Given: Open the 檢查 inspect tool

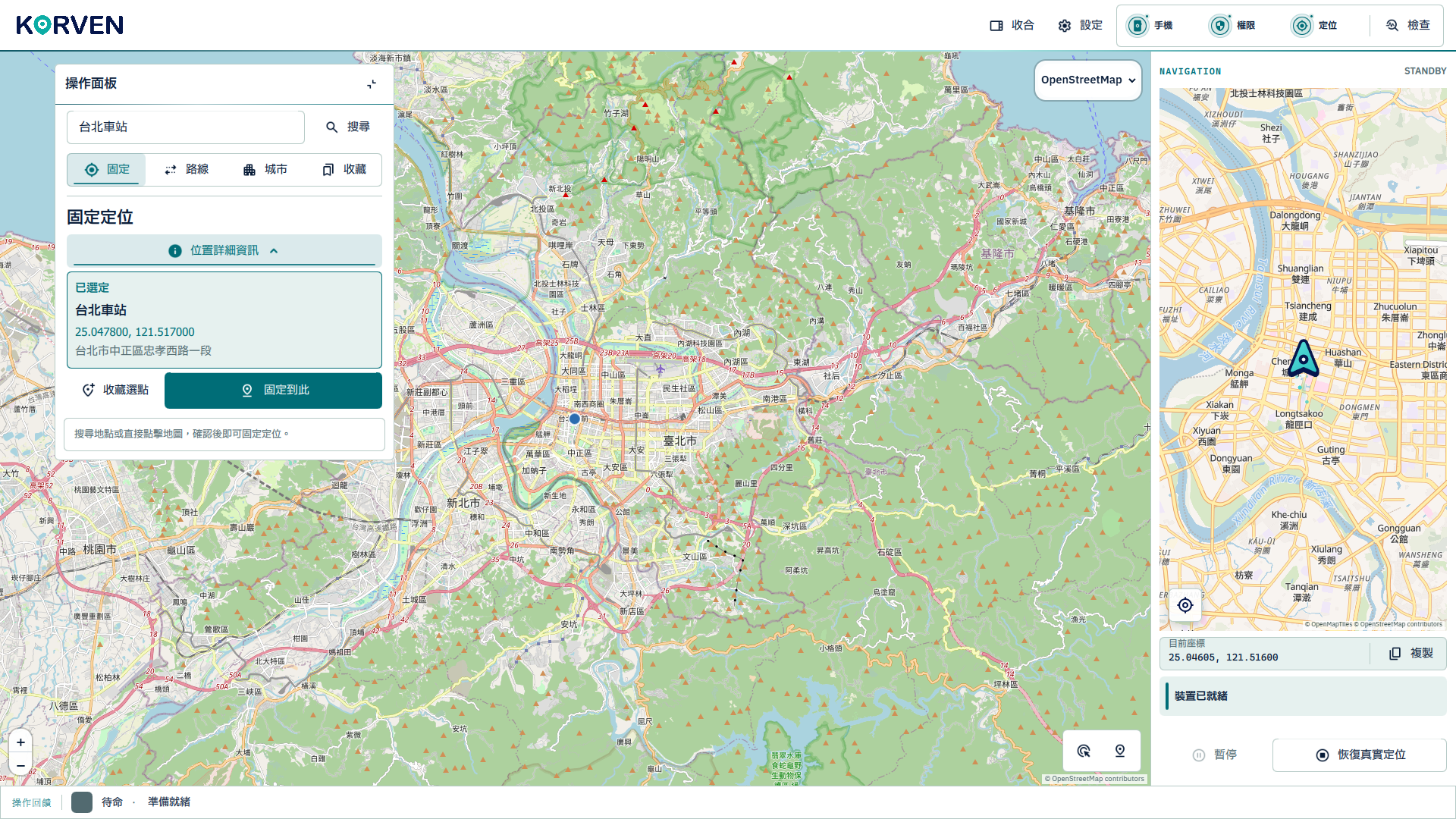Looking at the screenshot, I should (1408, 26).
